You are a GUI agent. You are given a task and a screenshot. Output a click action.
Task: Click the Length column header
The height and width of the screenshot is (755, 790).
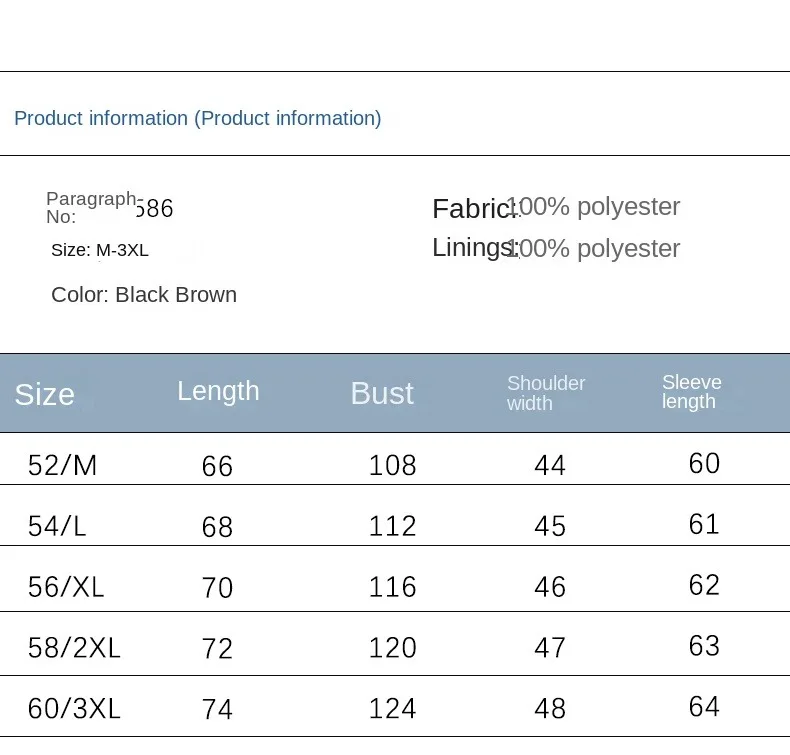point(218,391)
